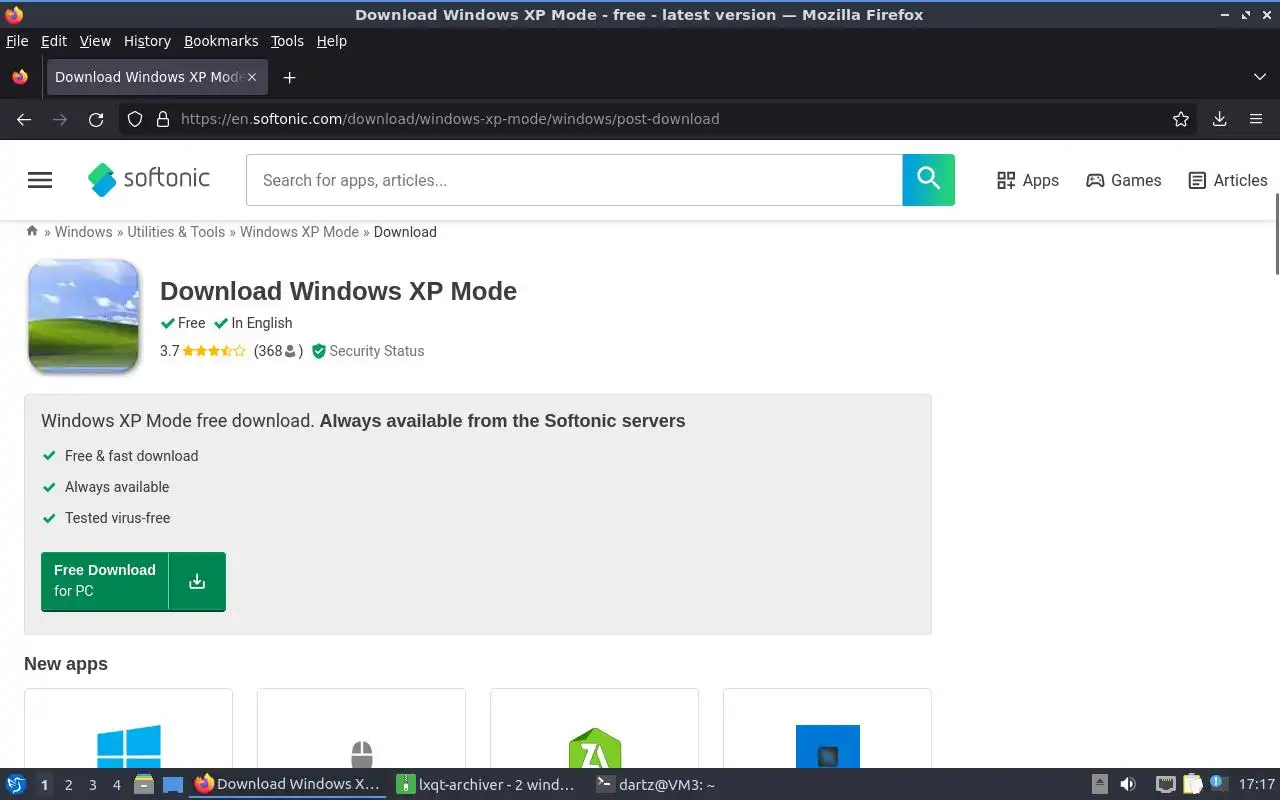Click the 368 user ratings count

coord(278,351)
